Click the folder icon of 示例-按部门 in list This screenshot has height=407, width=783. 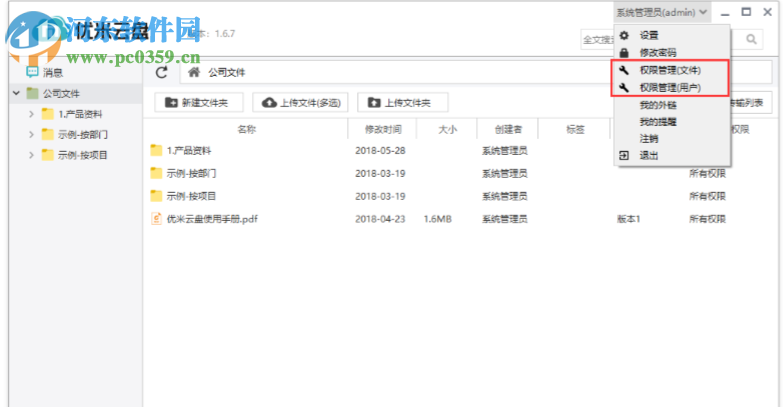click(x=156, y=173)
